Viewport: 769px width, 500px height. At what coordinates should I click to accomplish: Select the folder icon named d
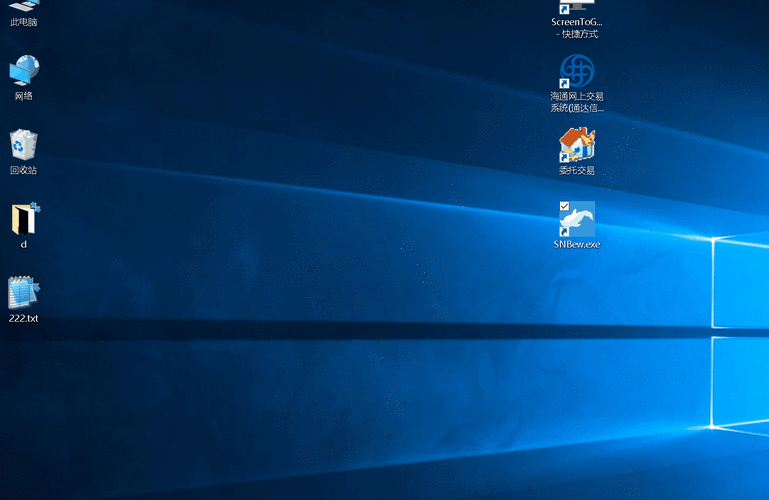[24, 219]
